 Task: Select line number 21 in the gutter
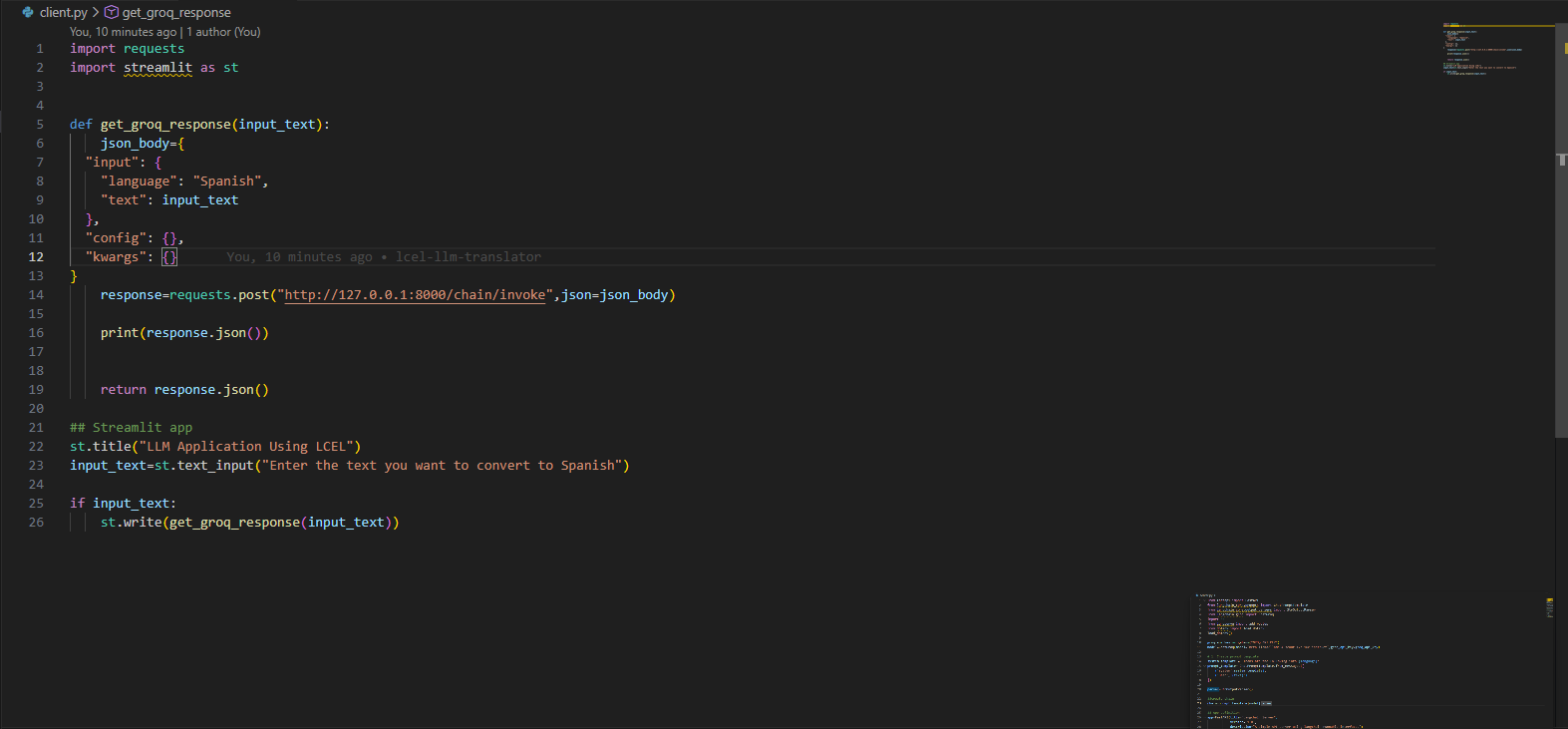[36, 428]
